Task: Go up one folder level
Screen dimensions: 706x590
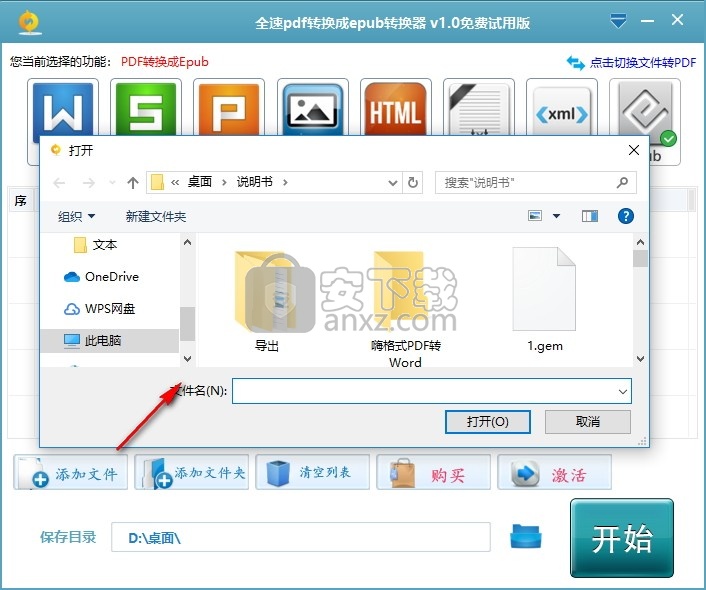Action: (132, 183)
